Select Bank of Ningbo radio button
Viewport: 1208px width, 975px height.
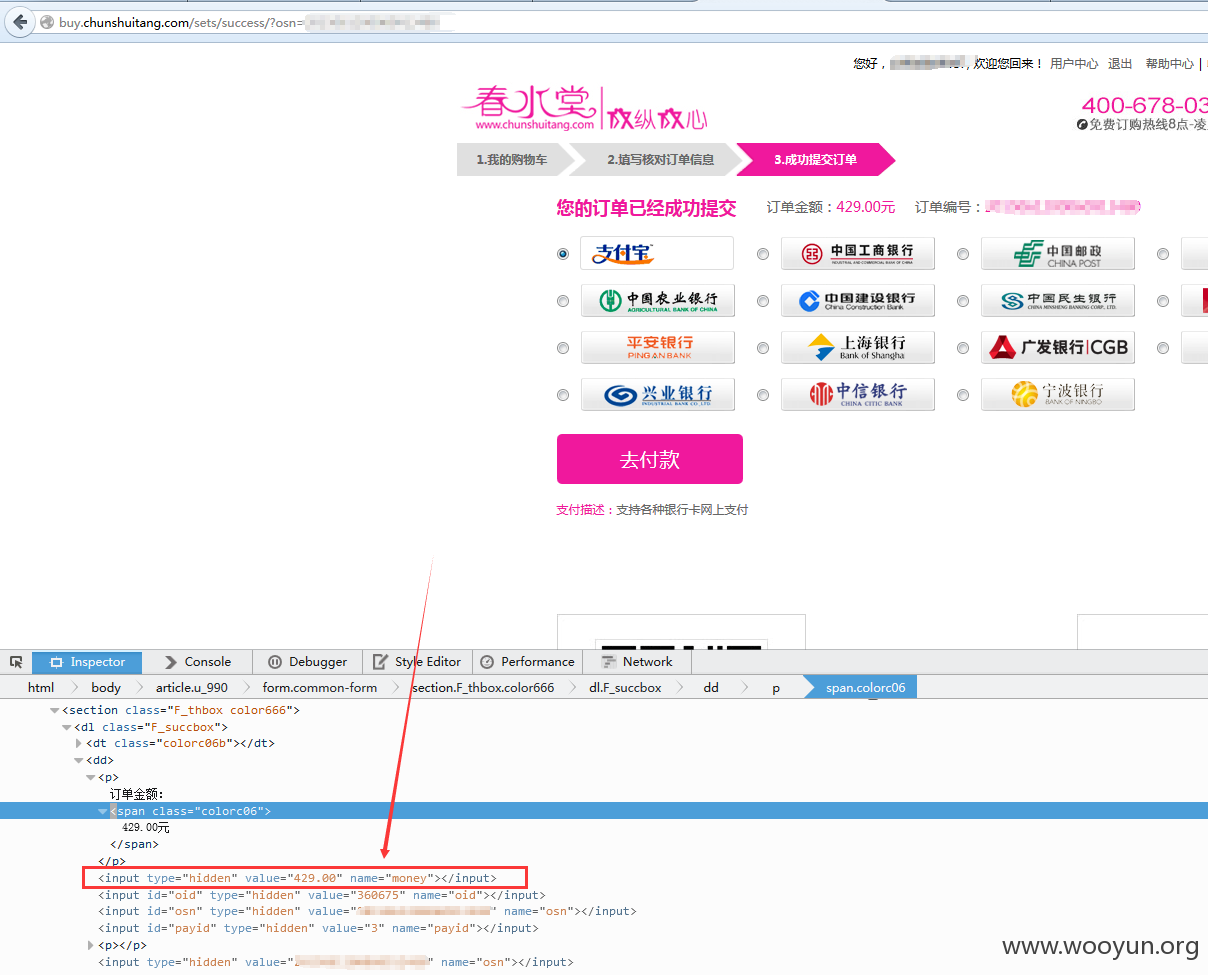tap(963, 395)
